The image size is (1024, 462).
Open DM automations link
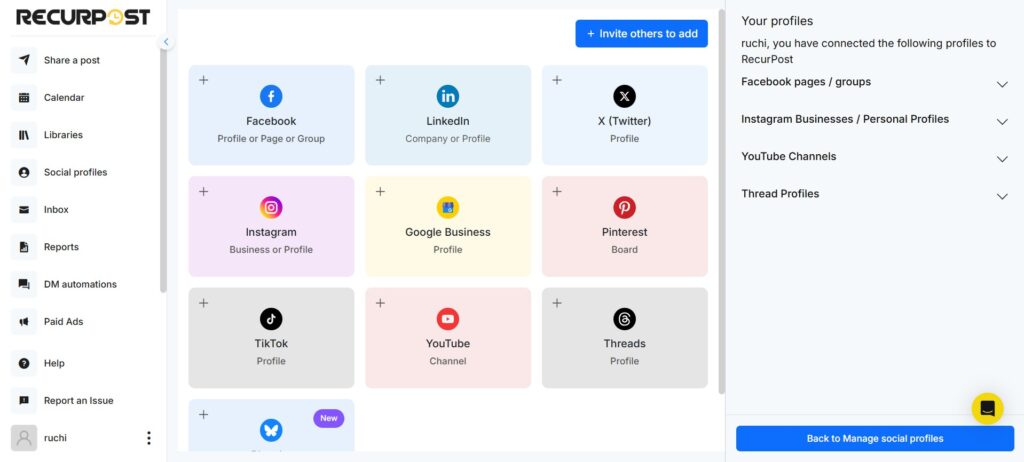(80, 284)
